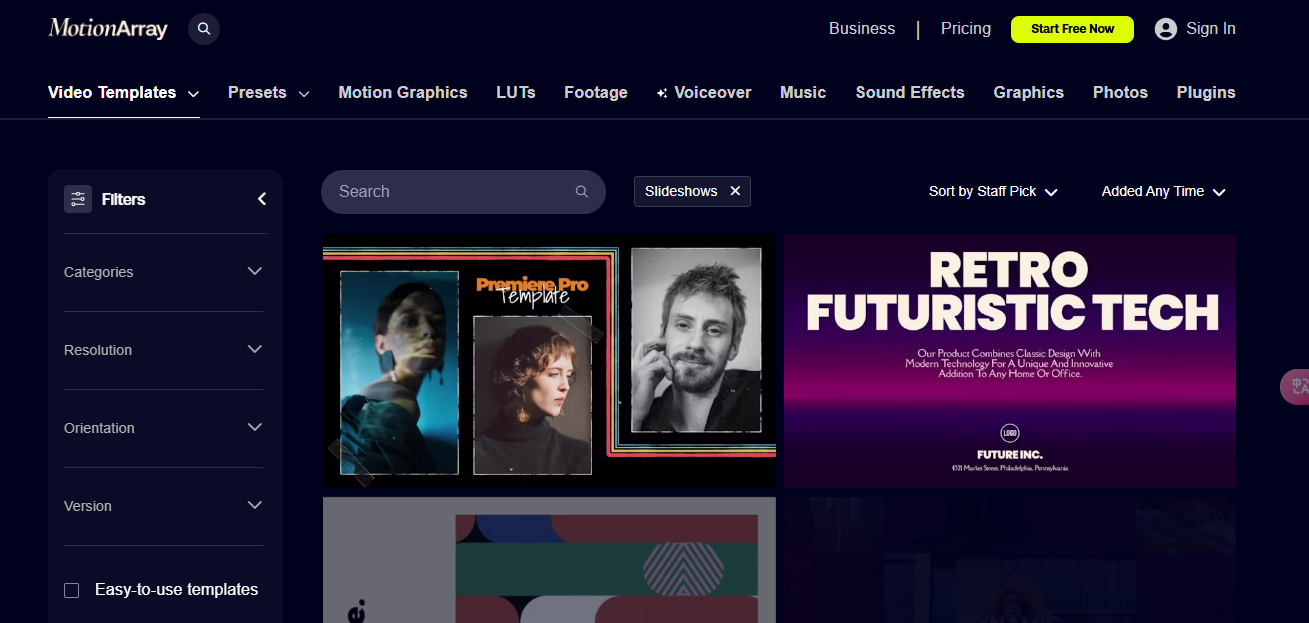This screenshot has width=1309, height=623.
Task: Go to the Photos section
Action: 1120,92
